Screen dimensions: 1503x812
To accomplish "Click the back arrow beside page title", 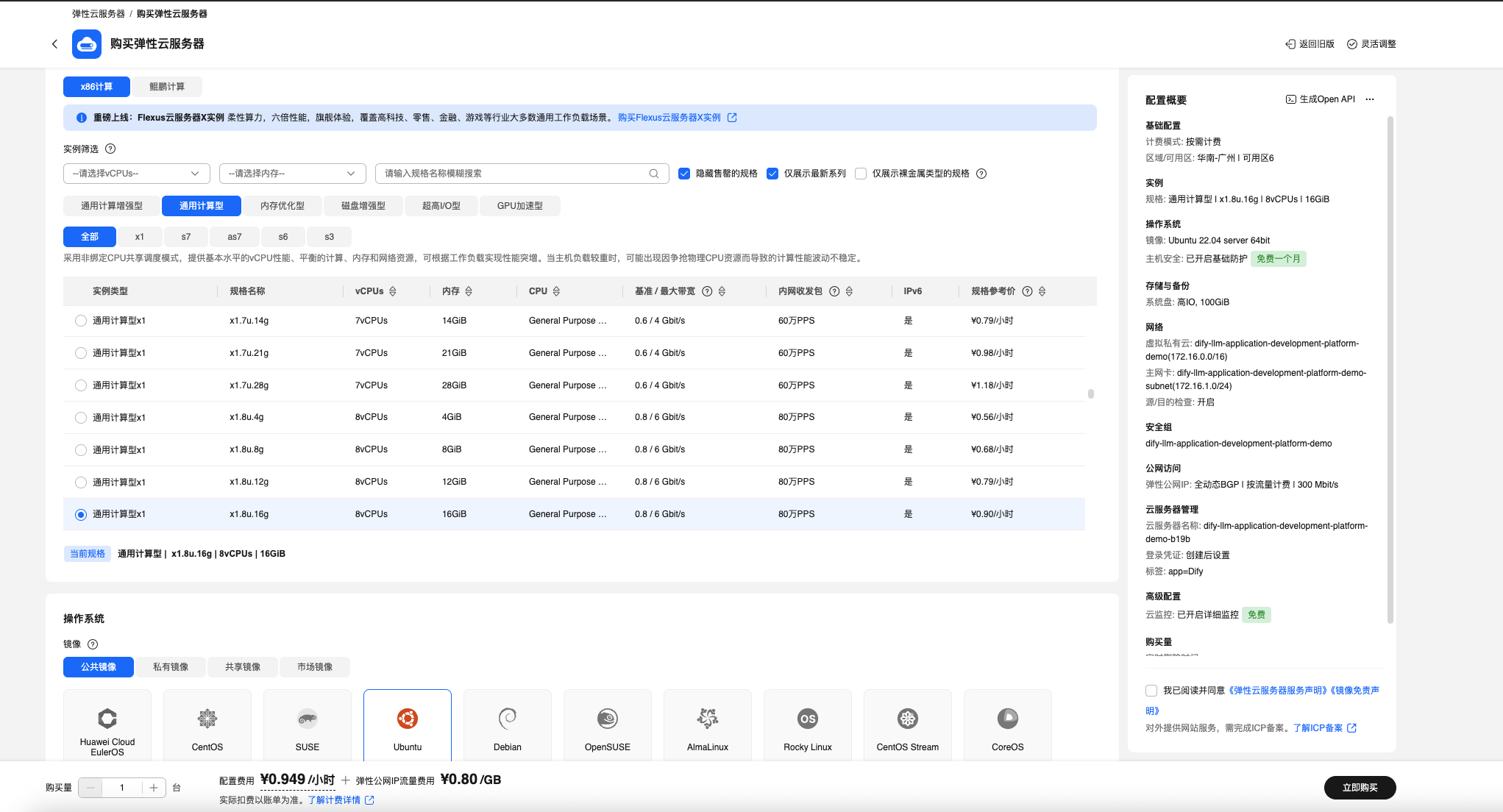I will (54, 44).
